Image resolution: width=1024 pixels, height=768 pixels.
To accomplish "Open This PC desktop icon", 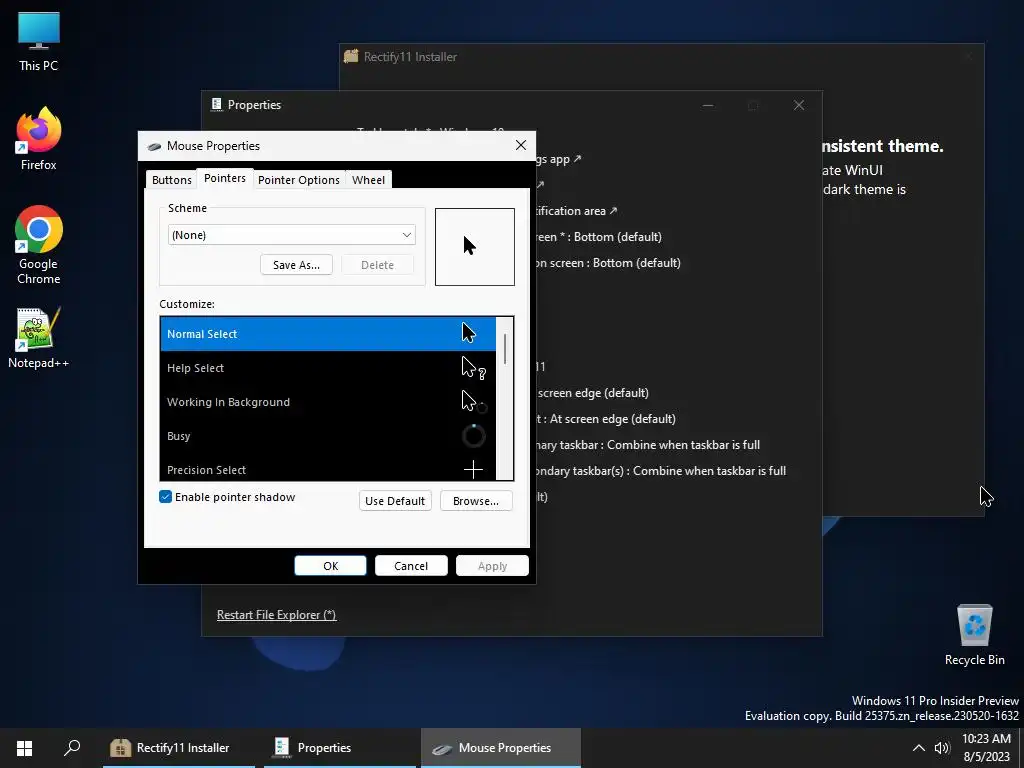I will (x=39, y=42).
